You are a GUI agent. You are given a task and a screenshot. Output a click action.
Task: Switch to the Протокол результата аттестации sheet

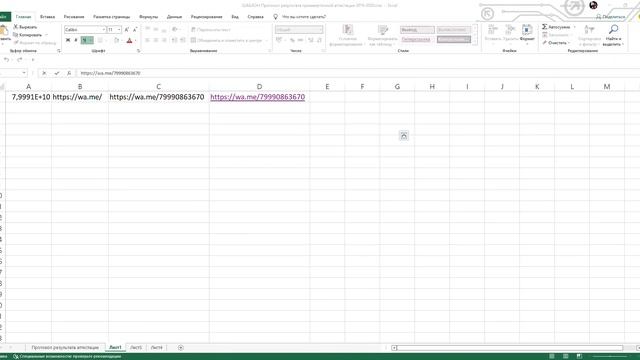pos(65,348)
